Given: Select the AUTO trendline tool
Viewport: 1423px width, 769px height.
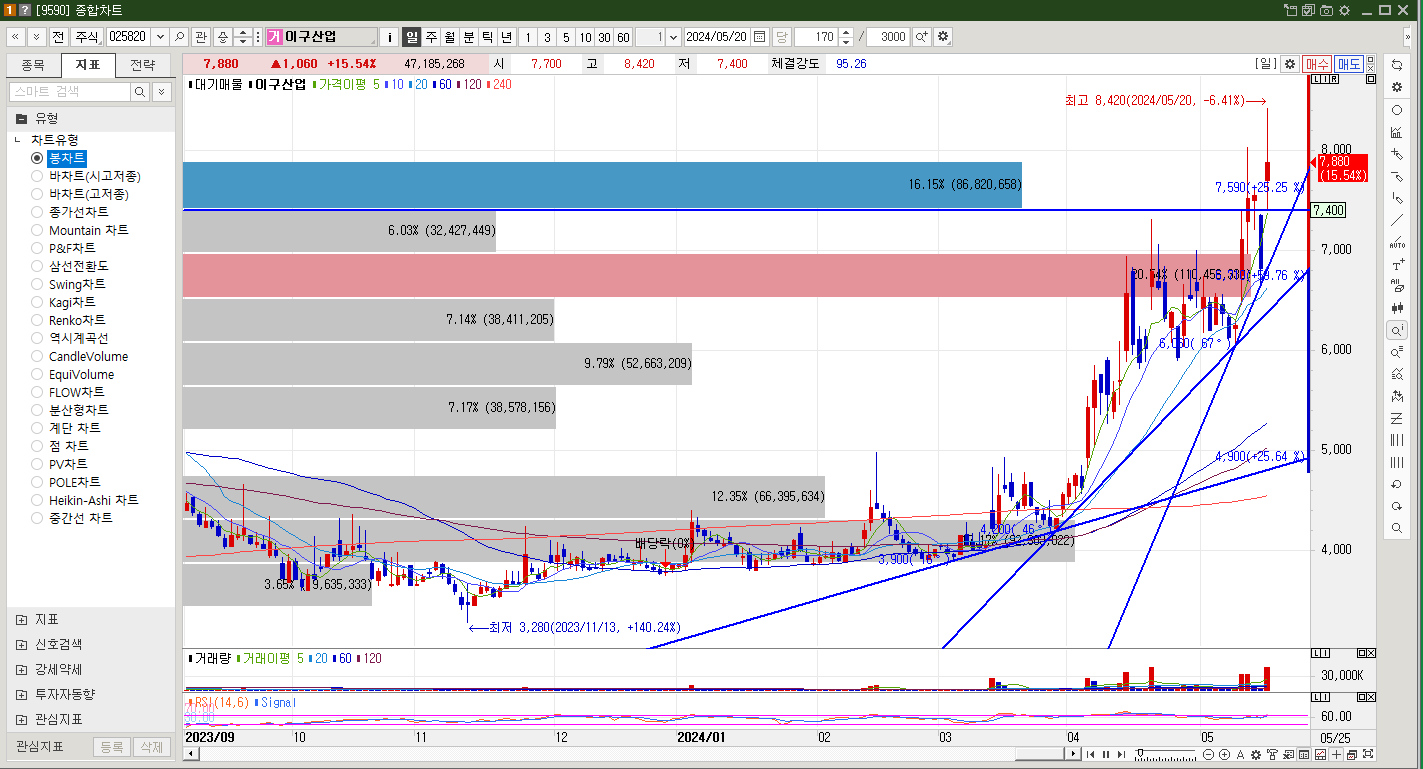Looking at the screenshot, I should click(1397, 242).
